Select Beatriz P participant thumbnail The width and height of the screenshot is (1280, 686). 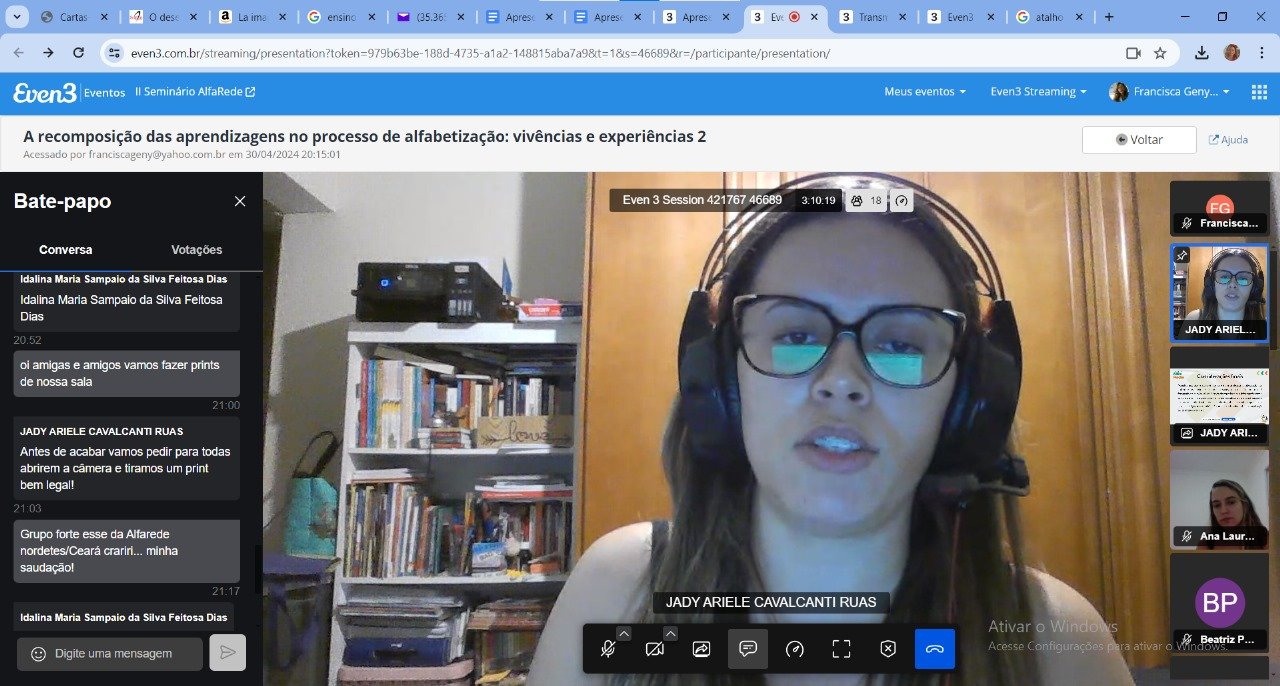(1219, 601)
